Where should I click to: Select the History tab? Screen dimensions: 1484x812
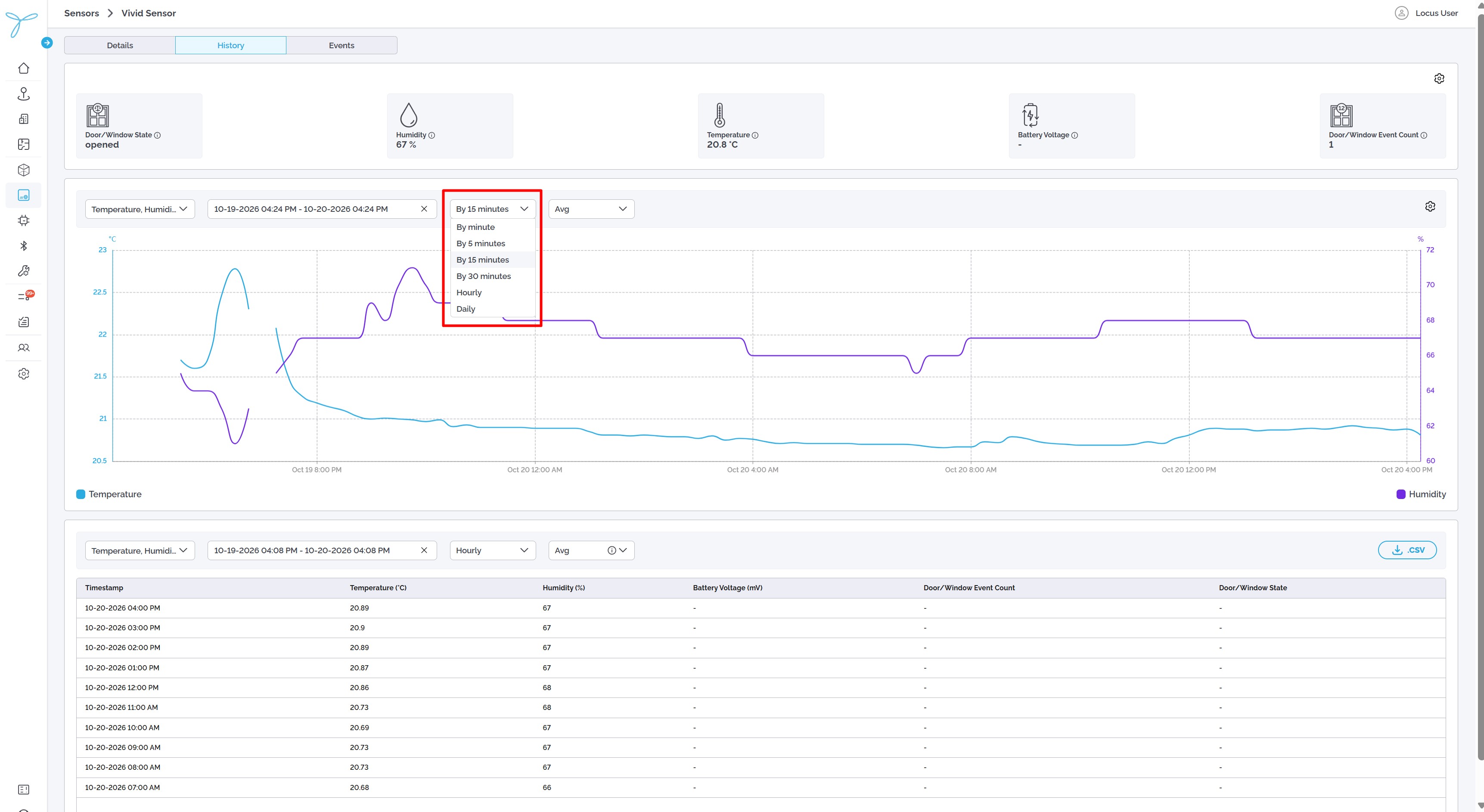tap(230, 45)
